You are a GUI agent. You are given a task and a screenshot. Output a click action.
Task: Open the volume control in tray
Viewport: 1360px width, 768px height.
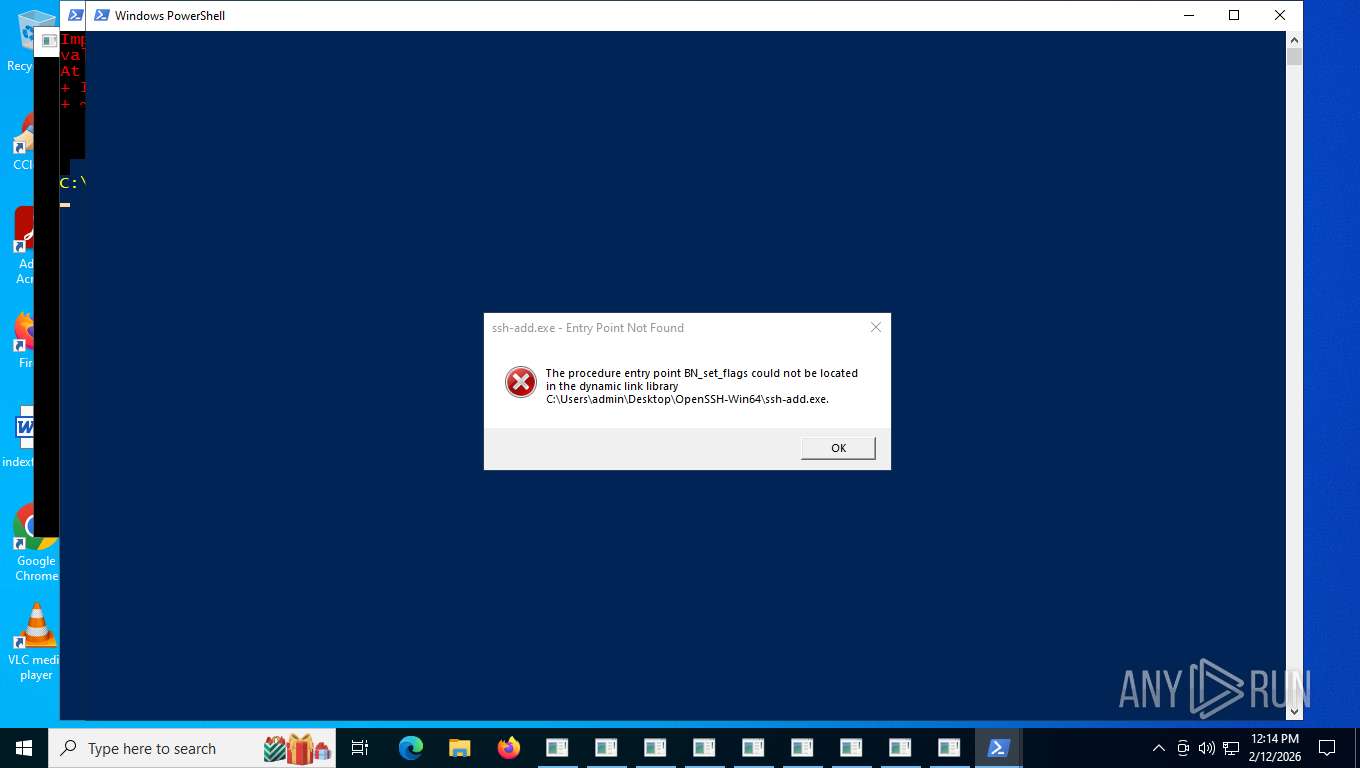(x=1207, y=748)
